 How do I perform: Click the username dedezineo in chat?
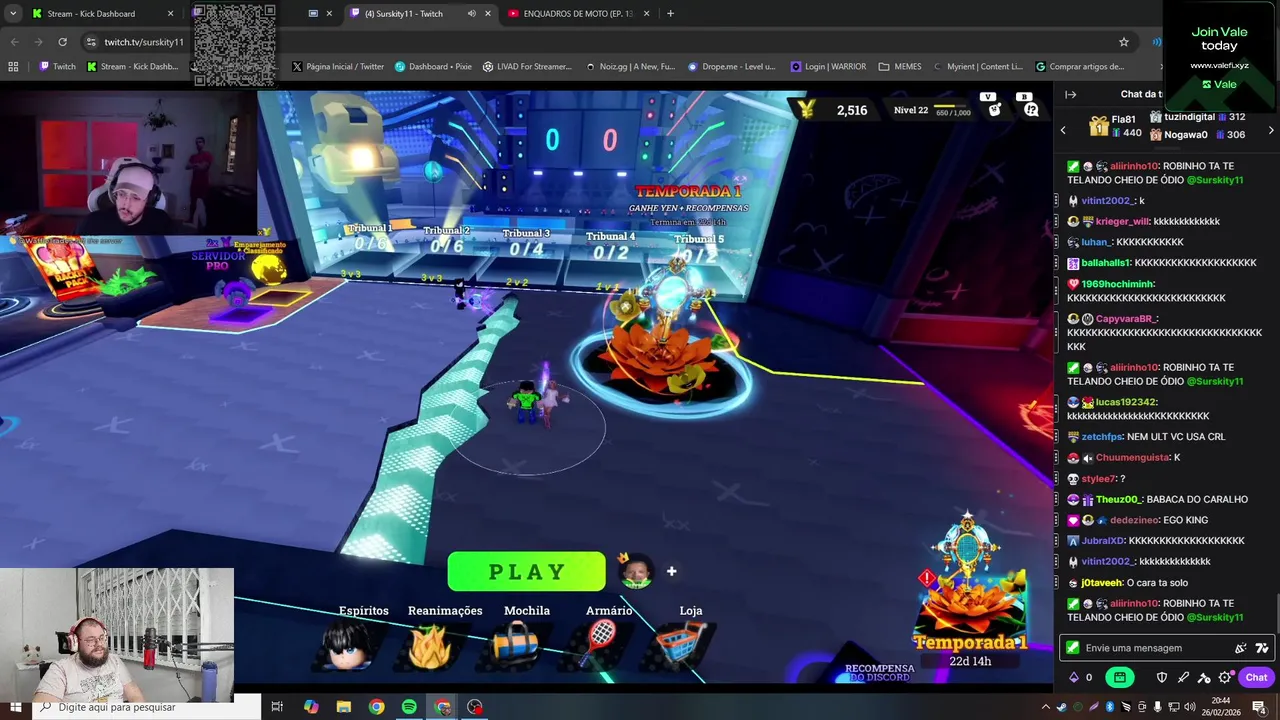coord(1134,520)
